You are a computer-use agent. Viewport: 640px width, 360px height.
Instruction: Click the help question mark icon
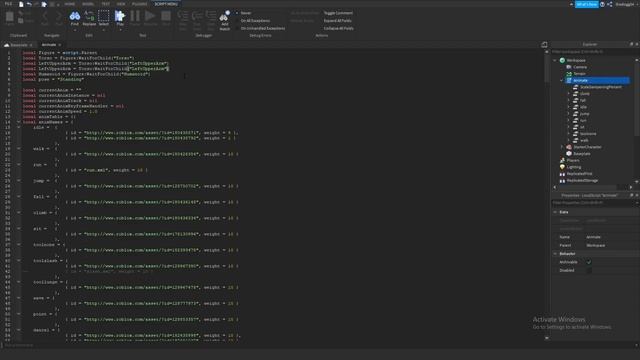(602, 4)
